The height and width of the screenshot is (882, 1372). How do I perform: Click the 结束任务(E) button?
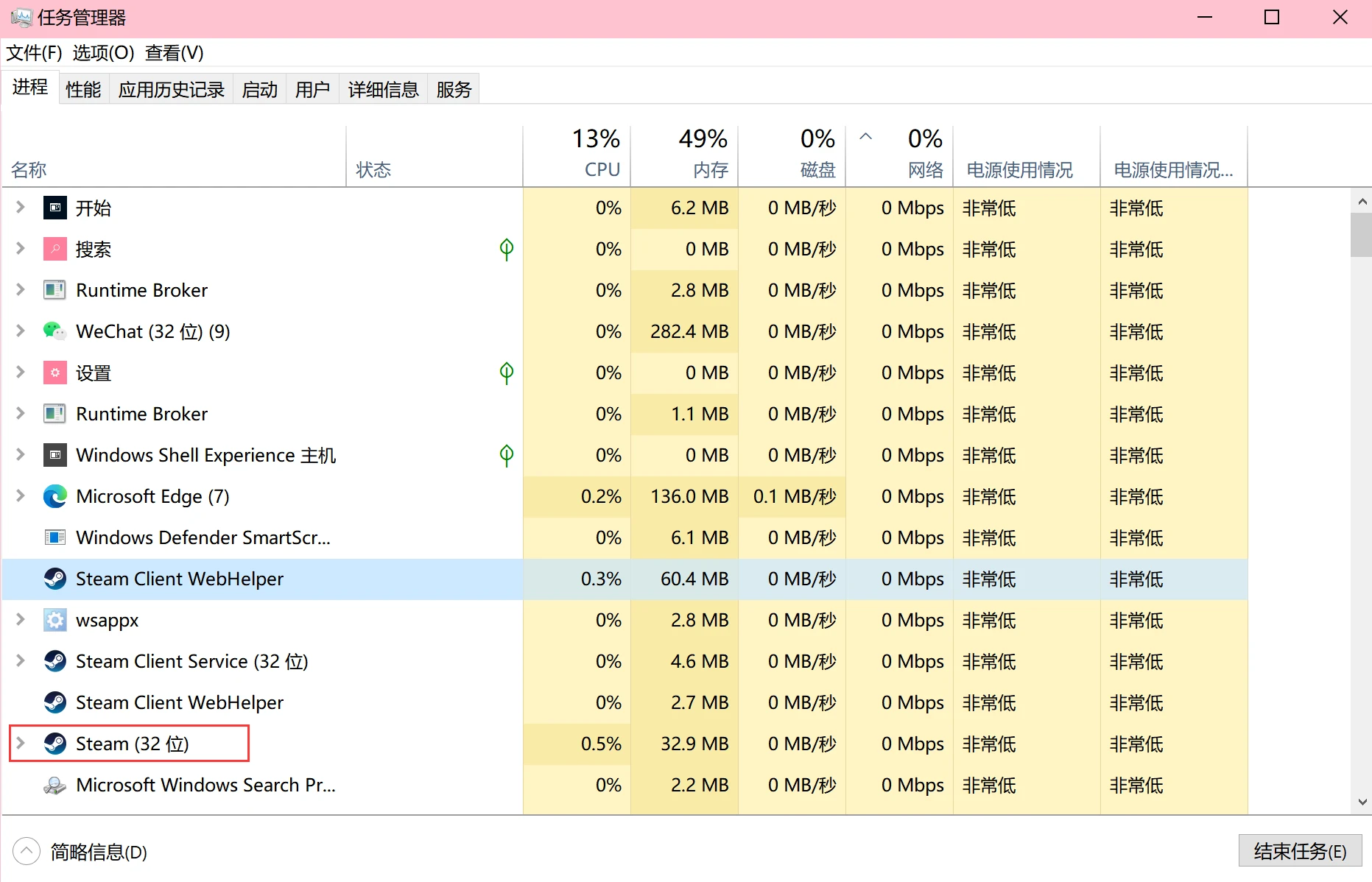pyautogui.click(x=1301, y=851)
